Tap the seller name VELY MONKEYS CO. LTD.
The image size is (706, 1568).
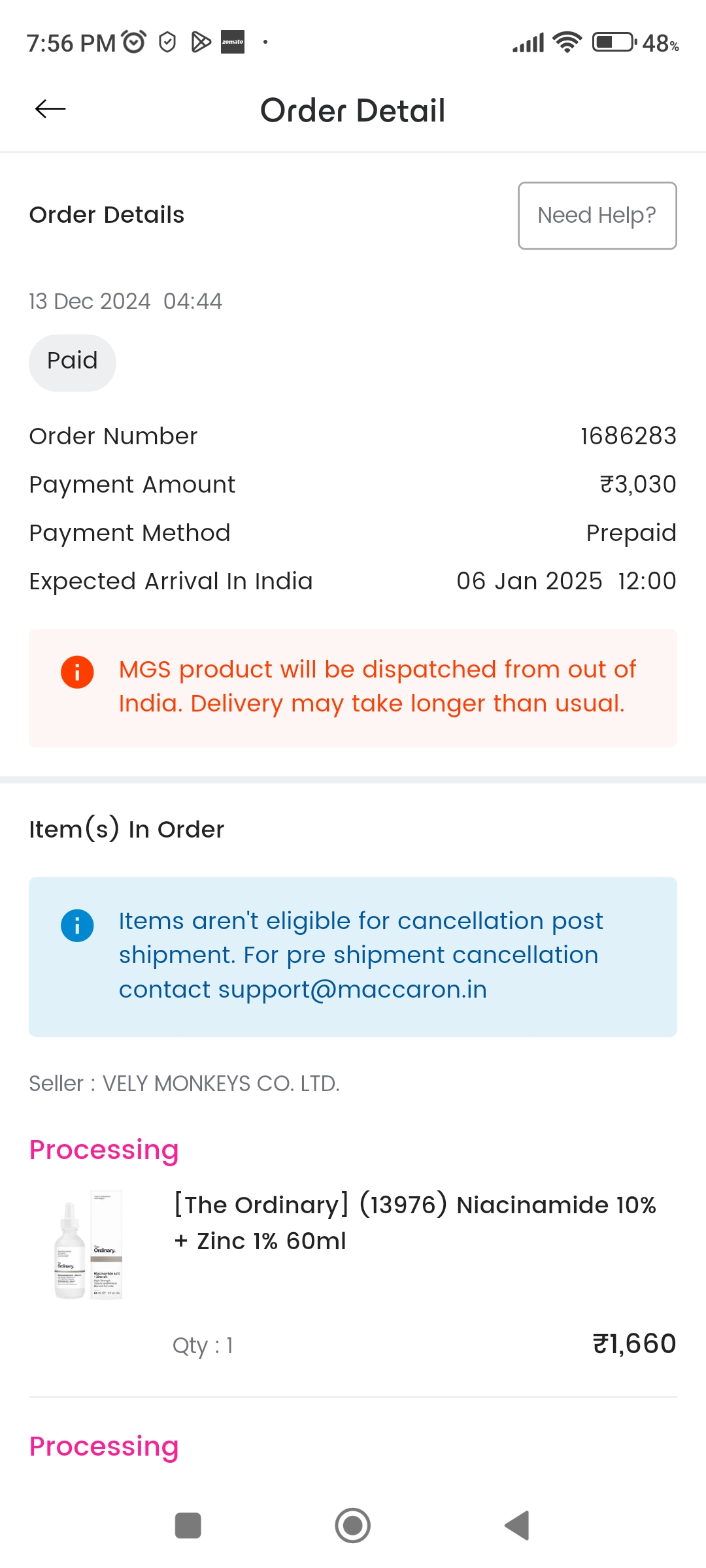[221, 1083]
